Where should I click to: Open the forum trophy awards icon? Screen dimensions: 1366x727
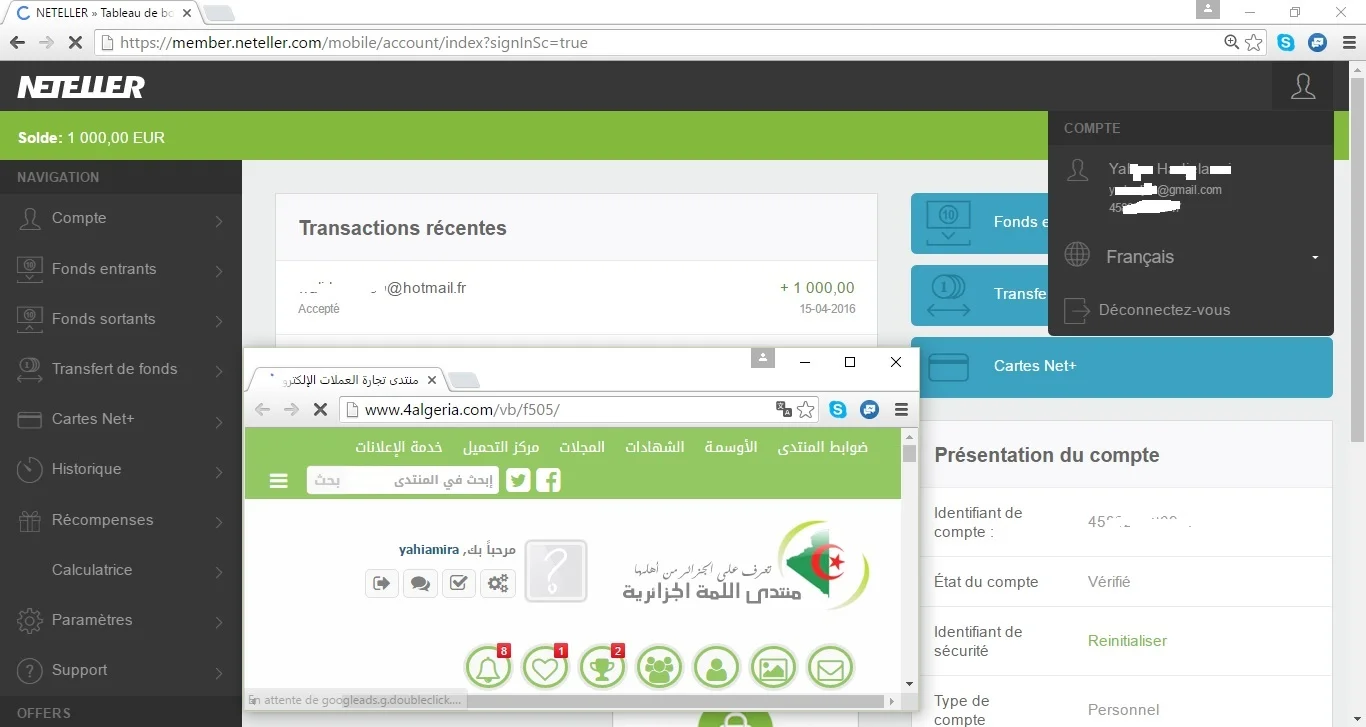603,667
